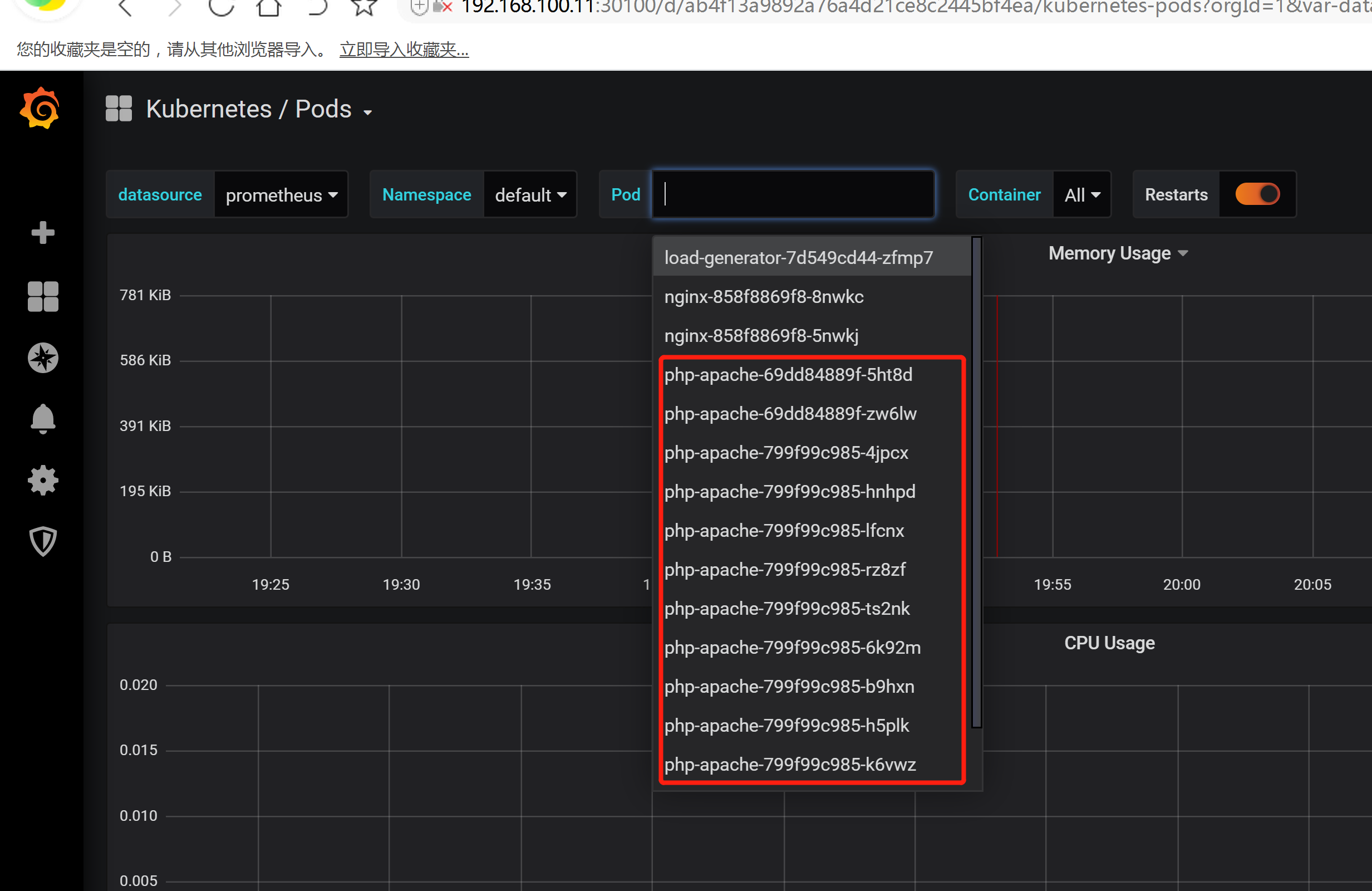1372x891 pixels.
Task: Go to browser home page icon
Action: [x=269, y=7]
